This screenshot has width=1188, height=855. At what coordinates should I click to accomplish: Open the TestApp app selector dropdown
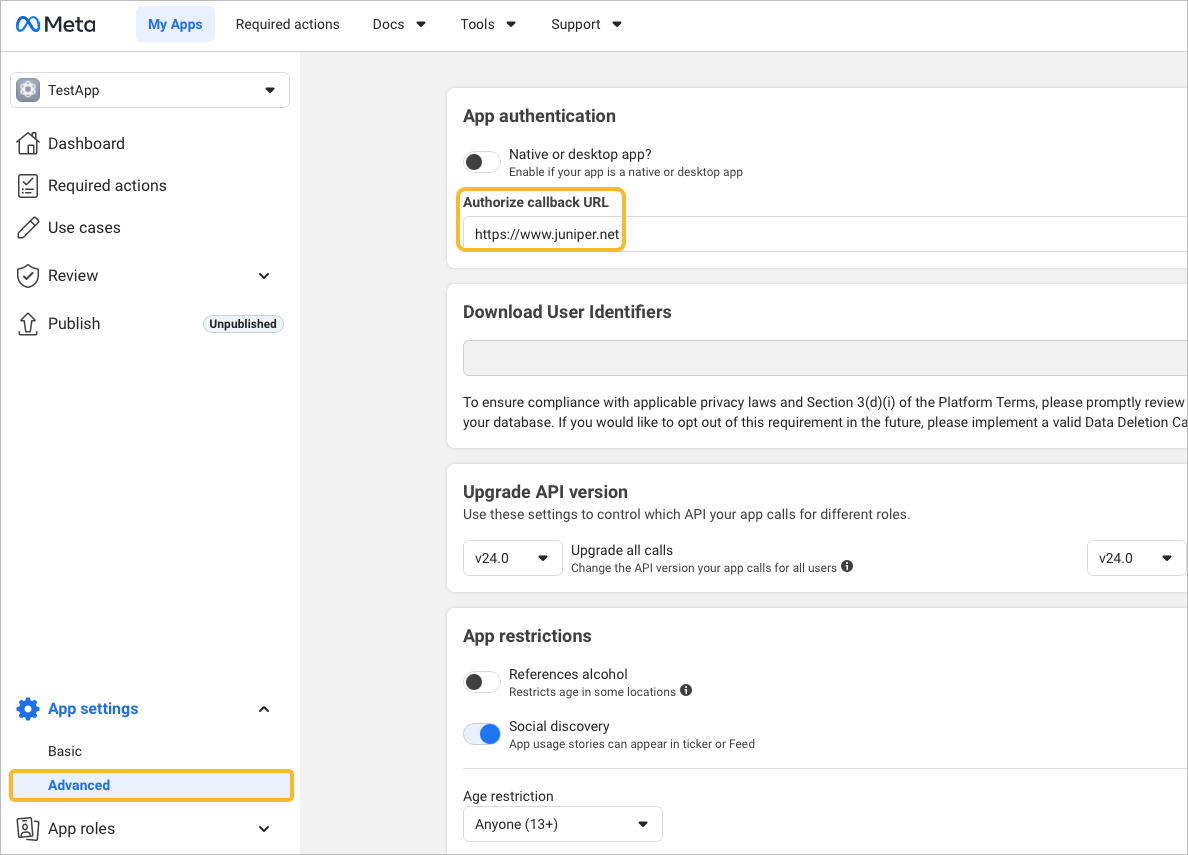coord(150,90)
